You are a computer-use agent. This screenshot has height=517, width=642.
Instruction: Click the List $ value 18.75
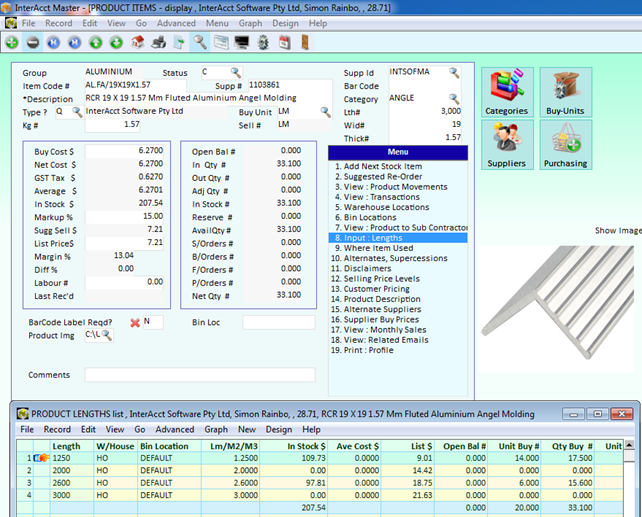click(422, 483)
